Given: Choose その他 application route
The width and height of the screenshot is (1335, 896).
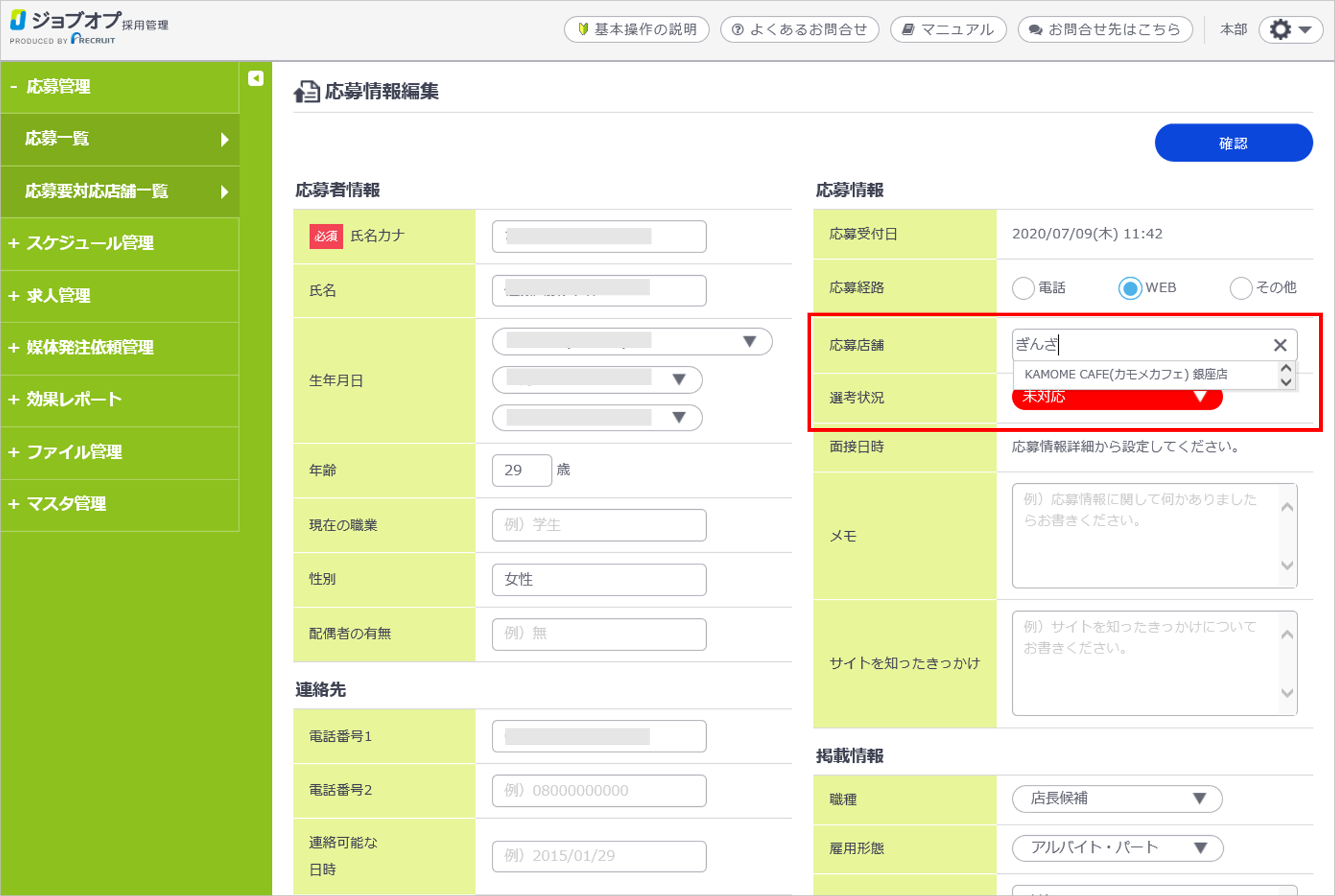Looking at the screenshot, I should coord(1240,288).
